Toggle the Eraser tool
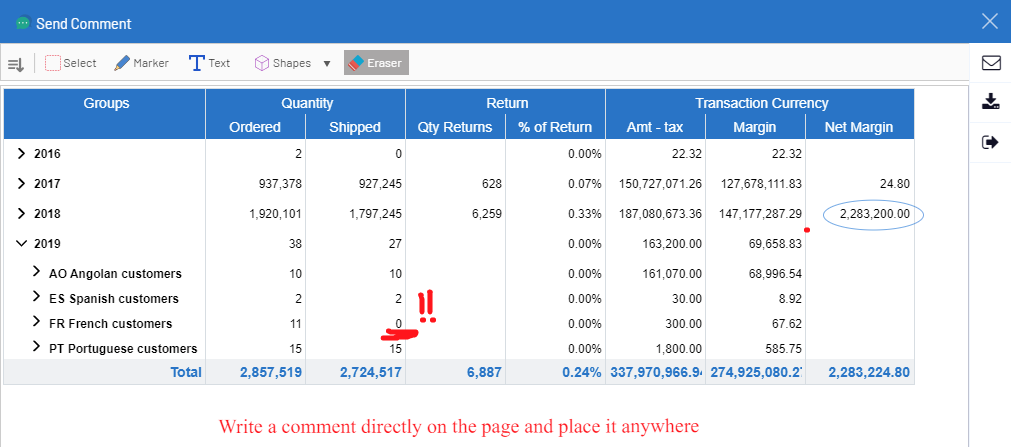Viewport: 1011px width, 447px height. [x=376, y=63]
